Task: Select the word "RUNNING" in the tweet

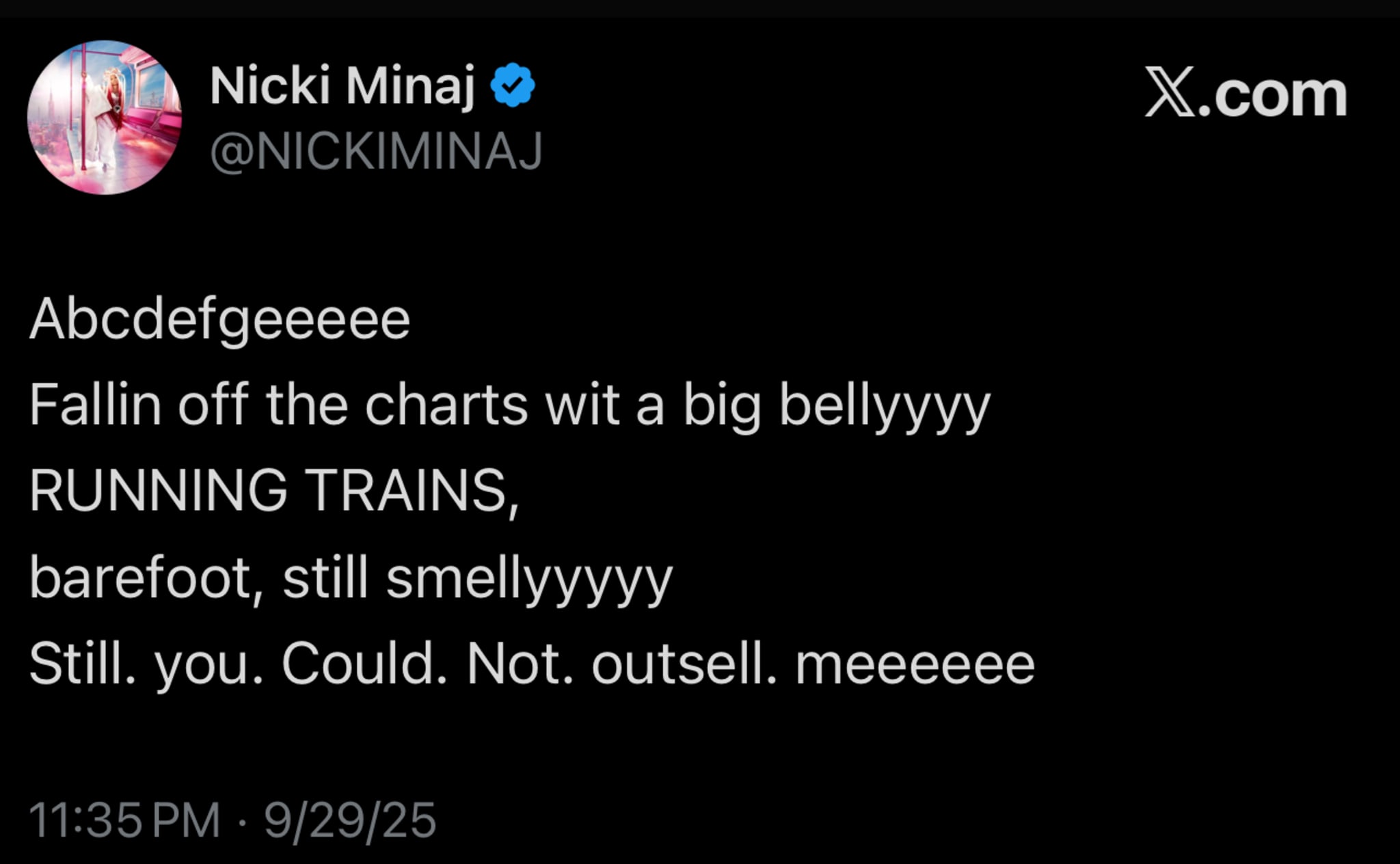Action: (x=158, y=490)
